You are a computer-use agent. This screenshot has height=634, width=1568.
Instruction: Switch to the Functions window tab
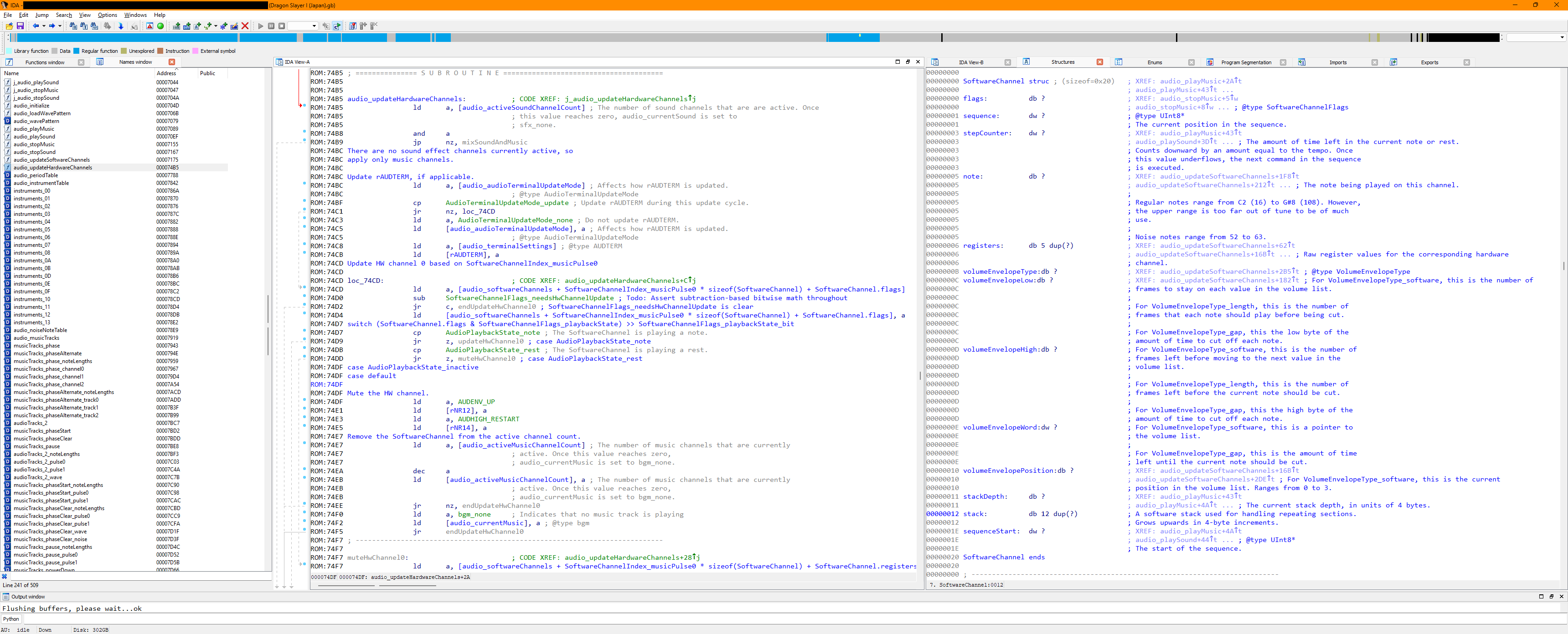pyautogui.click(x=44, y=62)
